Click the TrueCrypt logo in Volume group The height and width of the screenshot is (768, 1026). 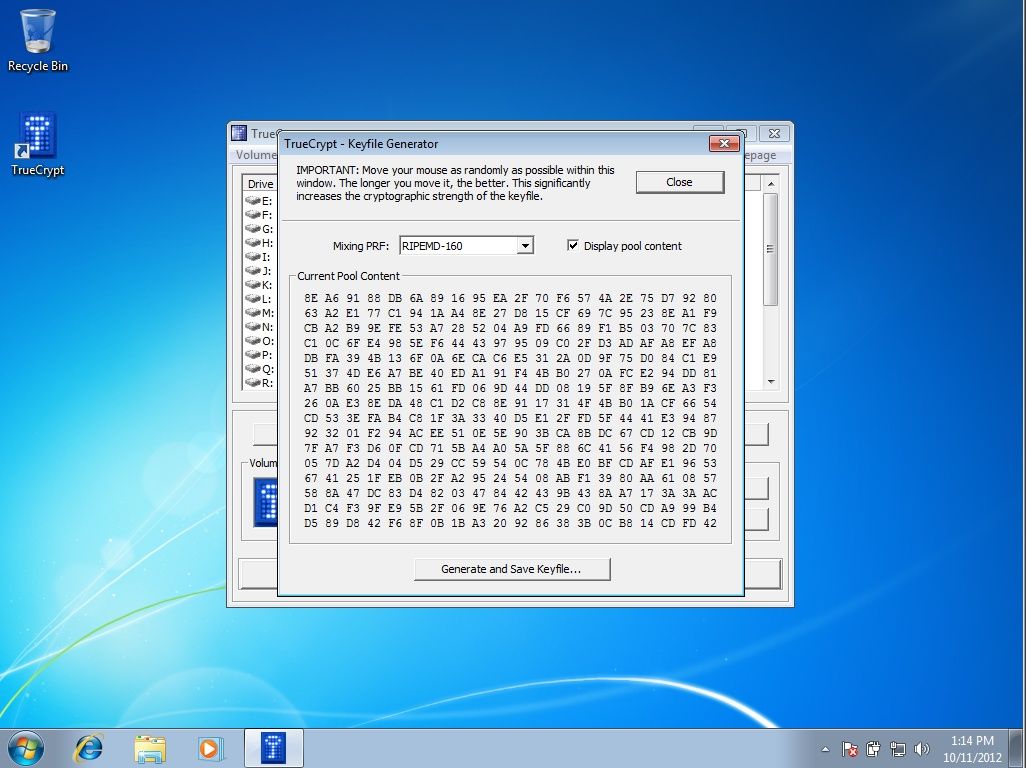click(267, 502)
